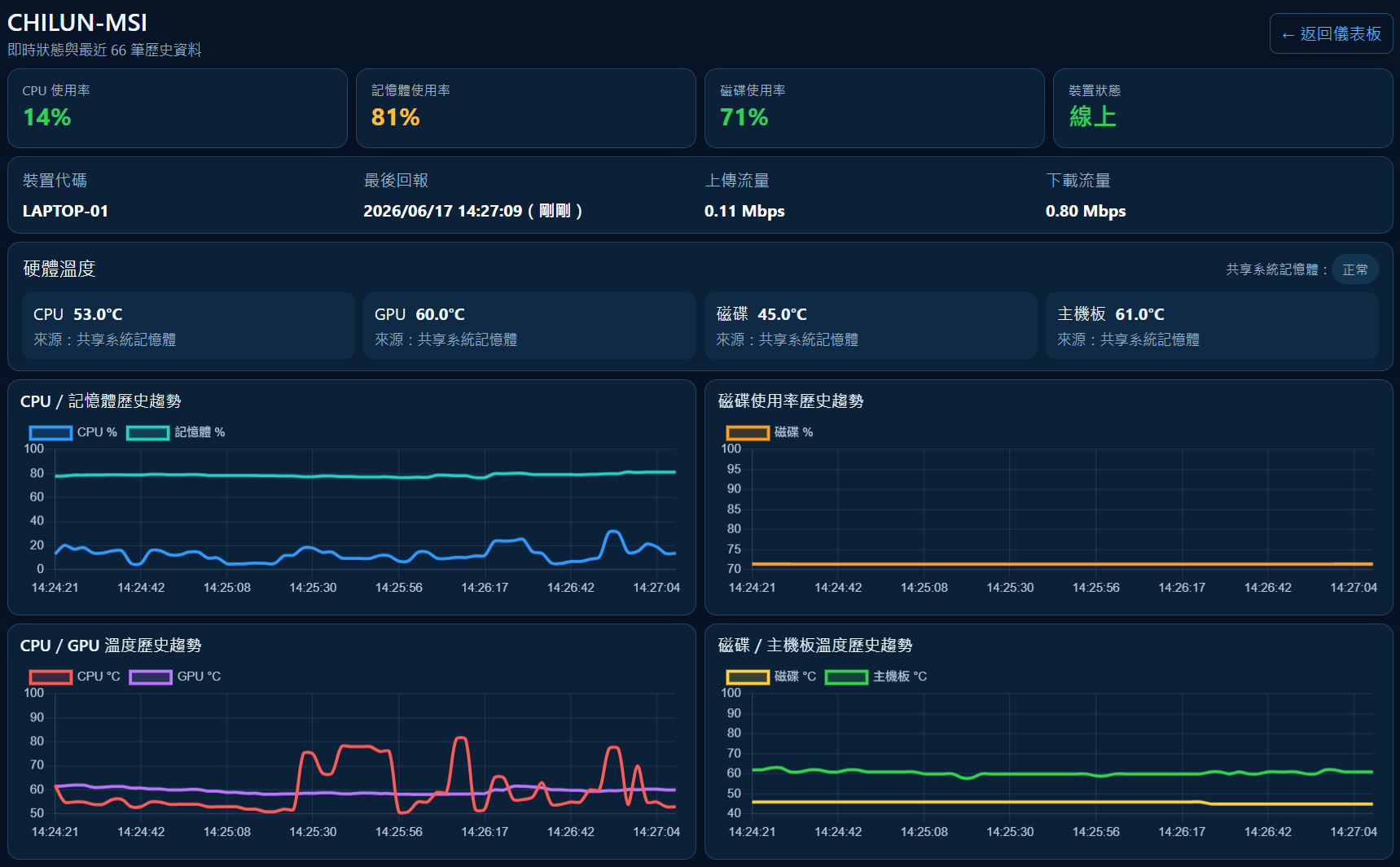Toggle the 磁碟 °C legend swatch
This screenshot has width=1400, height=867.
pyautogui.click(x=748, y=677)
